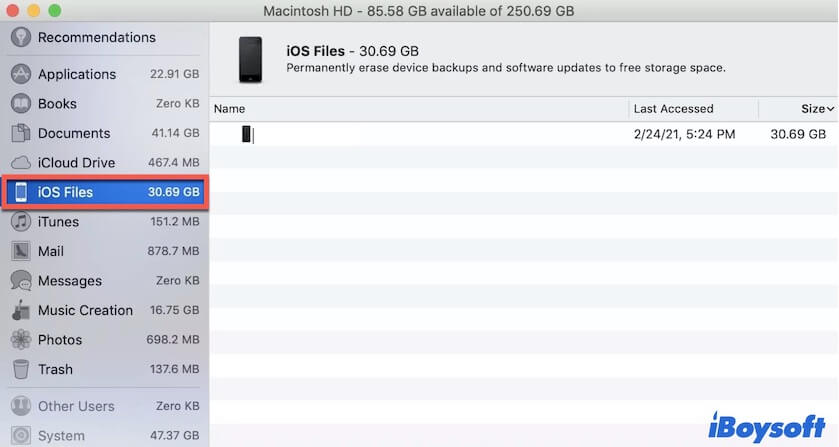Sort by the Last Accessed column header

tap(674, 109)
